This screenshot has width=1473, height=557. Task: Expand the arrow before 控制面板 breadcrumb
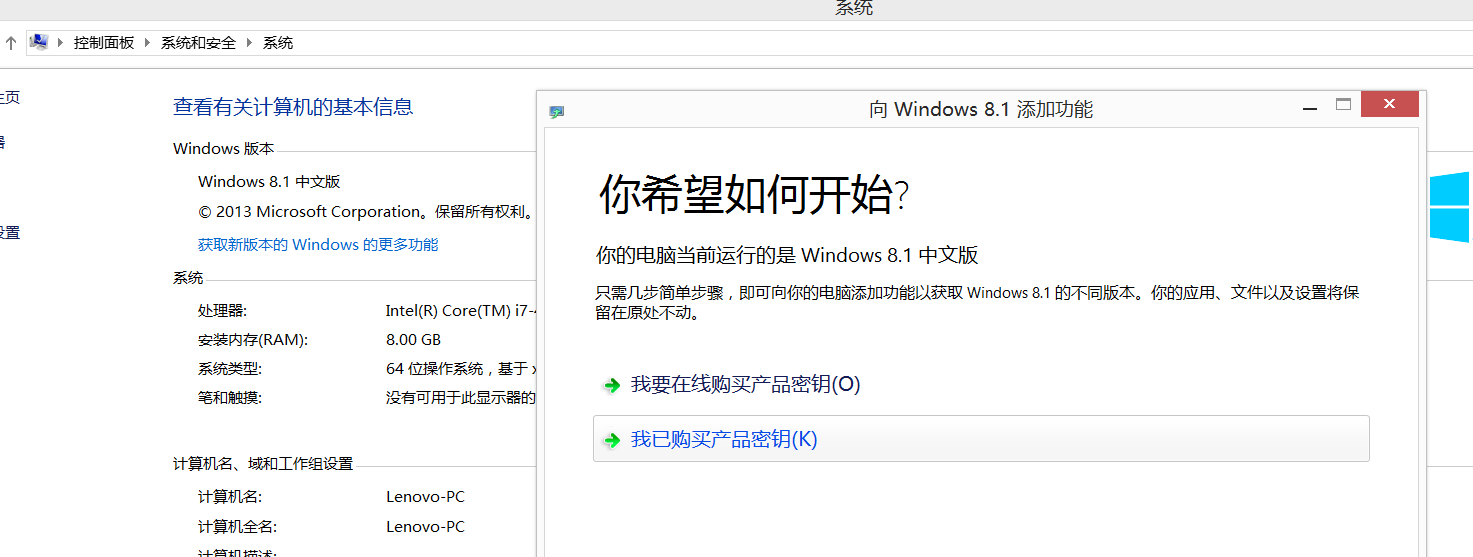pyautogui.click(x=61, y=43)
